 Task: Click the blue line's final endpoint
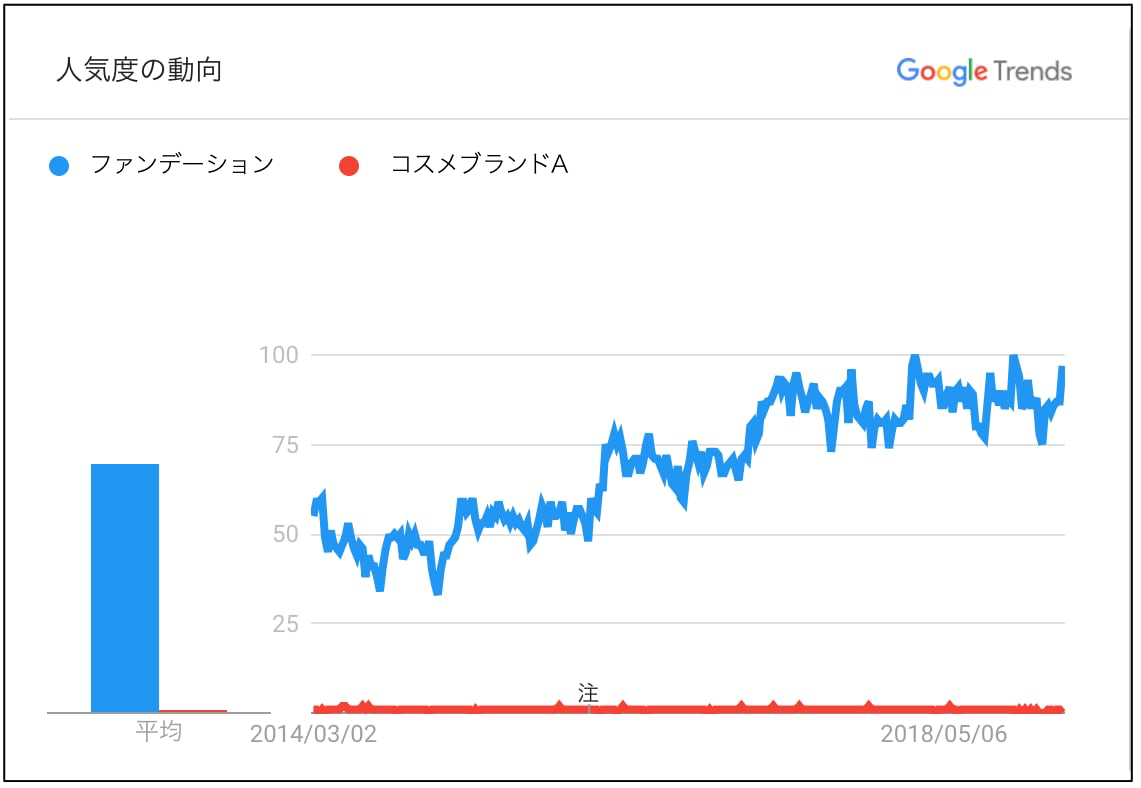tap(1062, 368)
